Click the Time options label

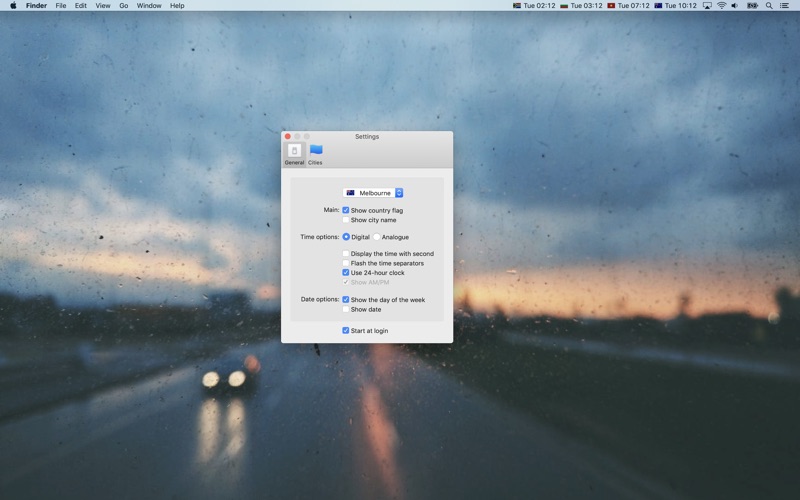(319, 237)
